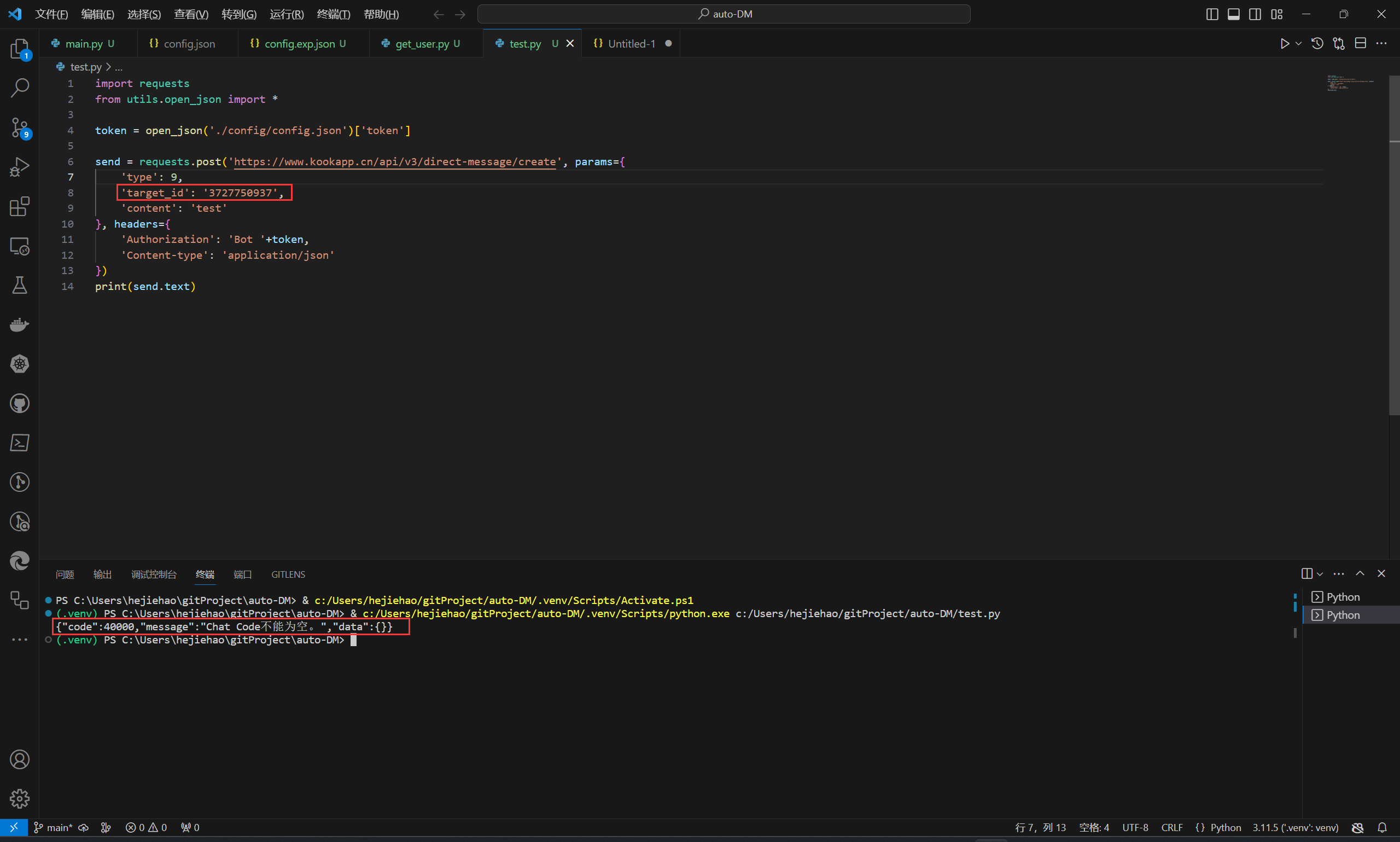Image resolution: width=1400 pixels, height=842 pixels.
Task: Switch to main.py editor tab
Action: (89, 44)
